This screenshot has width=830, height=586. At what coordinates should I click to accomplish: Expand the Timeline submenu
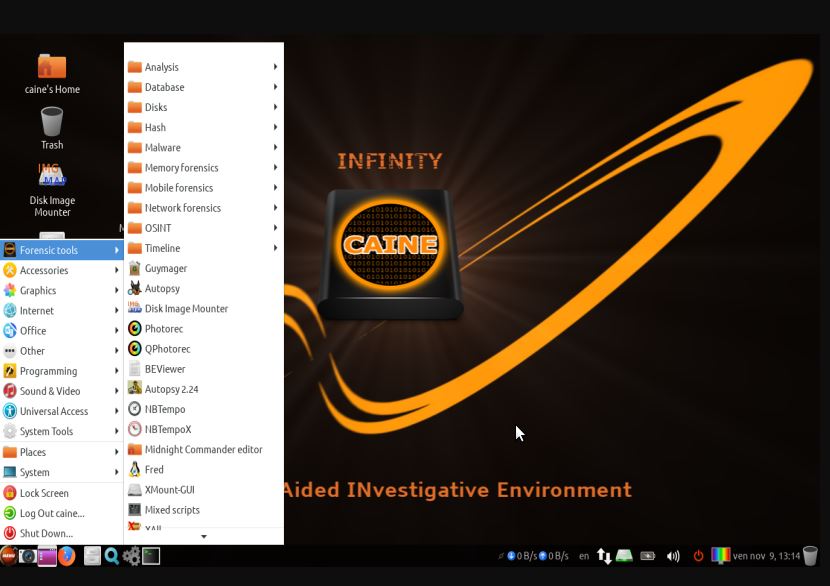pos(204,248)
